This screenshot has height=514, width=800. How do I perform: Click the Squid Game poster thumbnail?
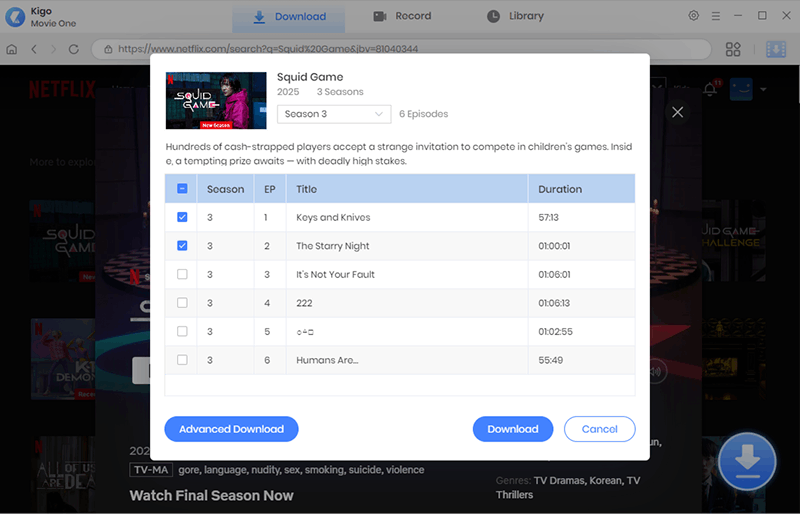pos(216,100)
